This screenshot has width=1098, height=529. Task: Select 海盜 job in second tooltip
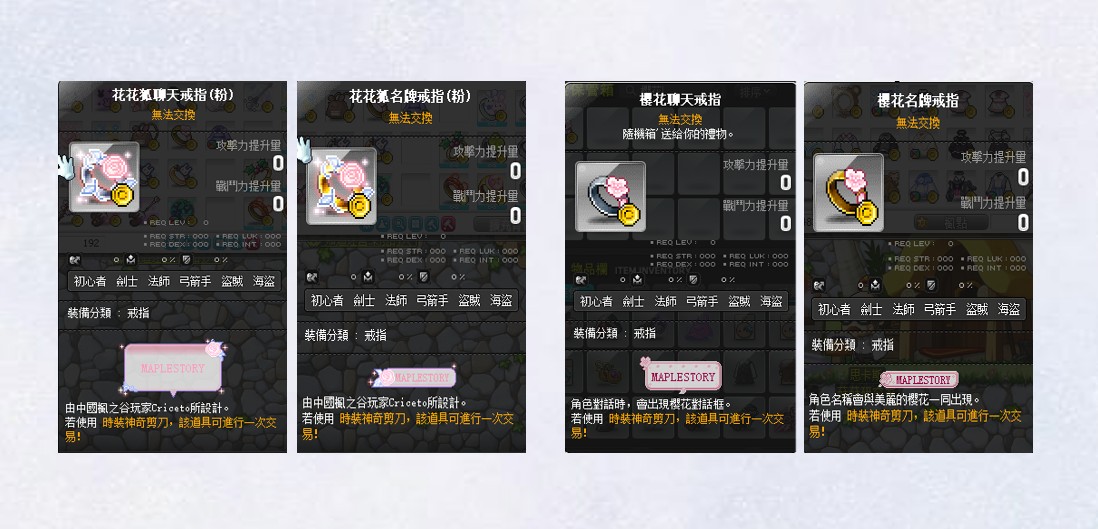[x=501, y=301]
